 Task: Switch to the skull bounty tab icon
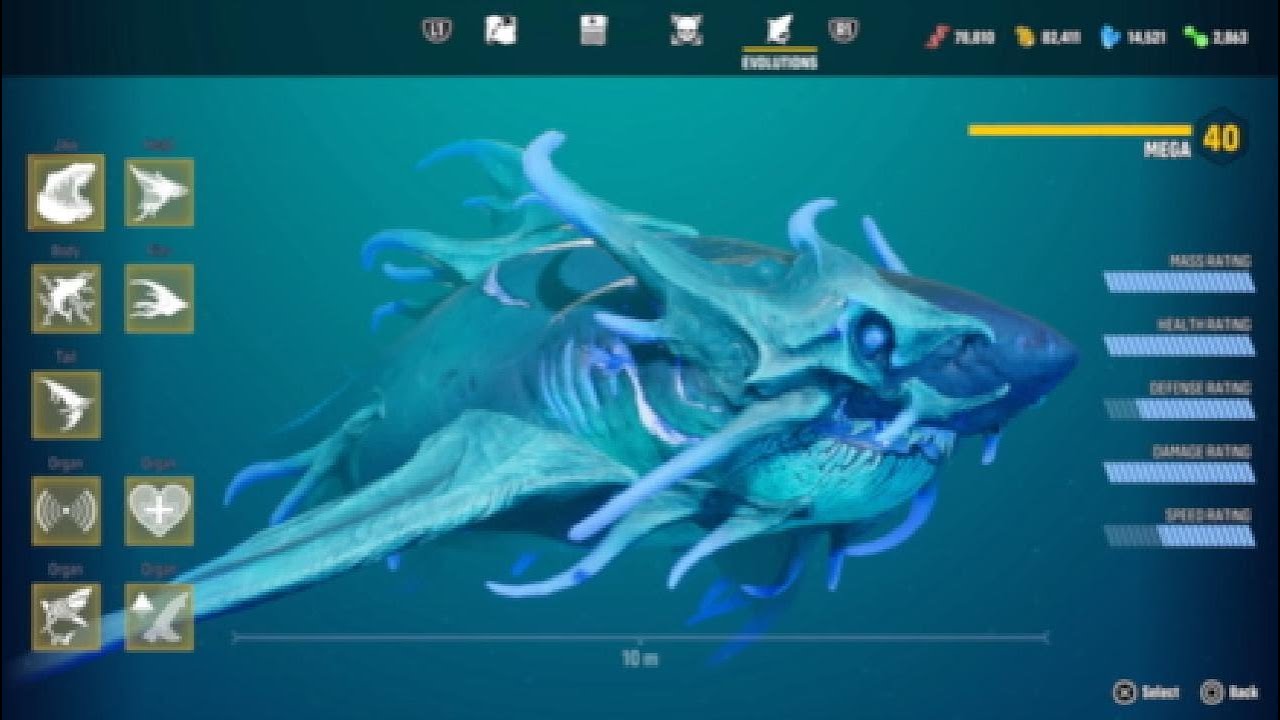(x=685, y=30)
